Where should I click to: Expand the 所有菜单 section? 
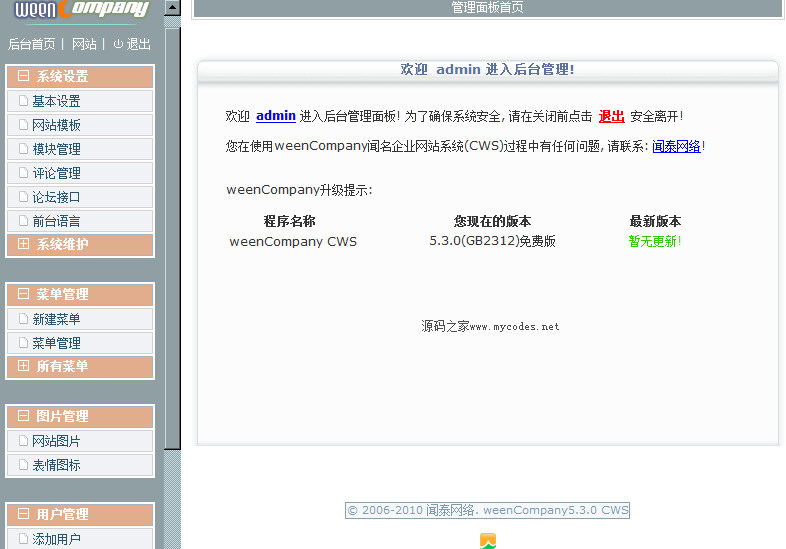[23, 365]
